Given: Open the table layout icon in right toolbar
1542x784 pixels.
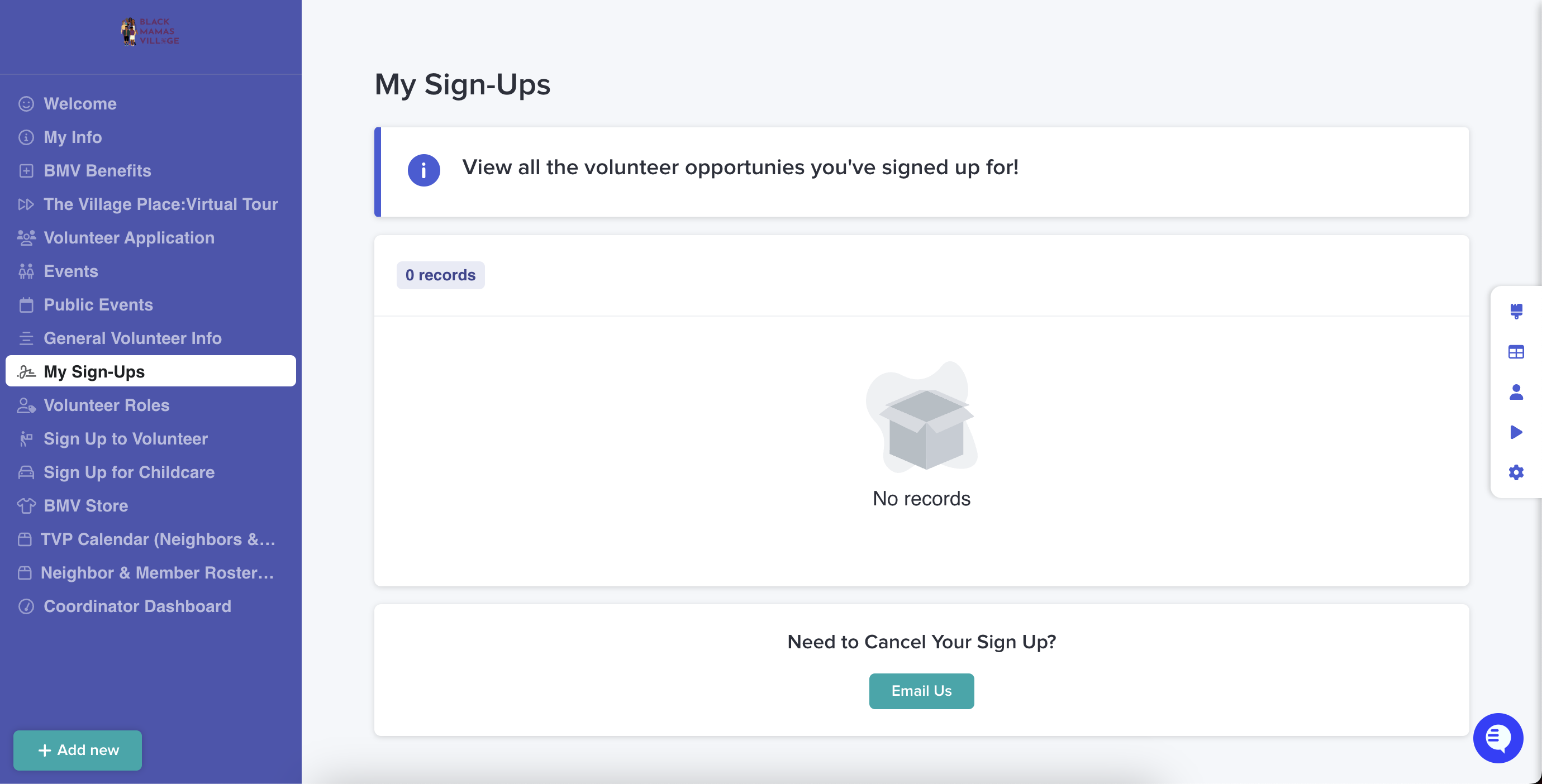Looking at the screenshot, I should pos(1516,352).
